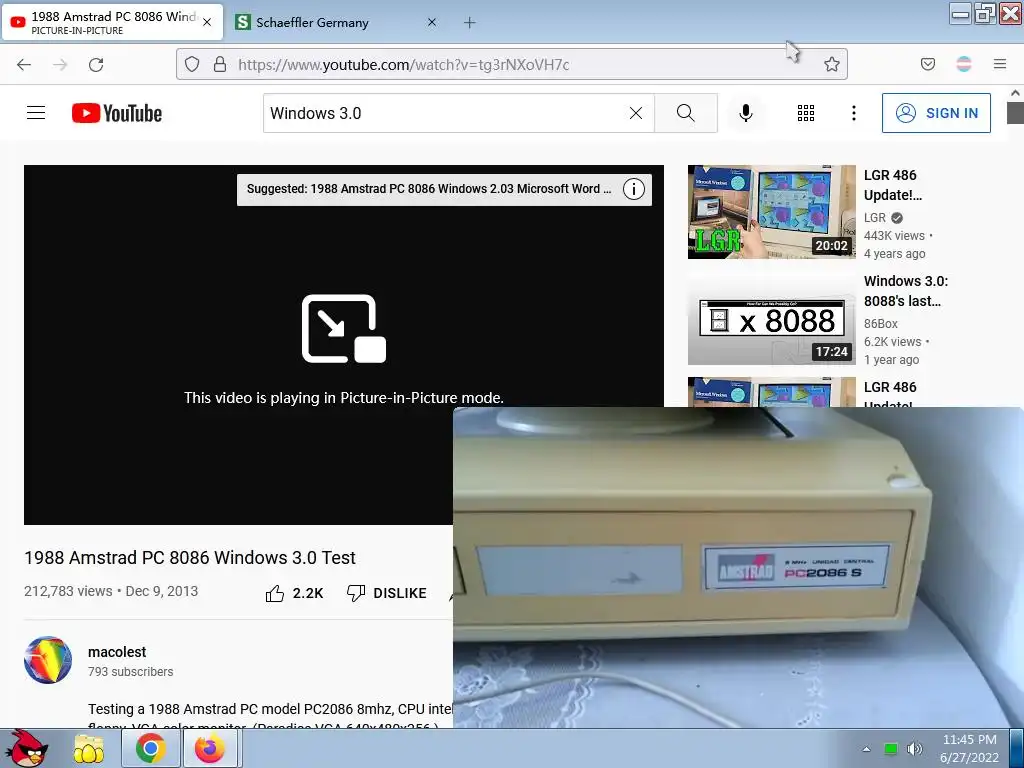Open 'Windows 3.0: 8088's last' title

(x=906, y=291)
